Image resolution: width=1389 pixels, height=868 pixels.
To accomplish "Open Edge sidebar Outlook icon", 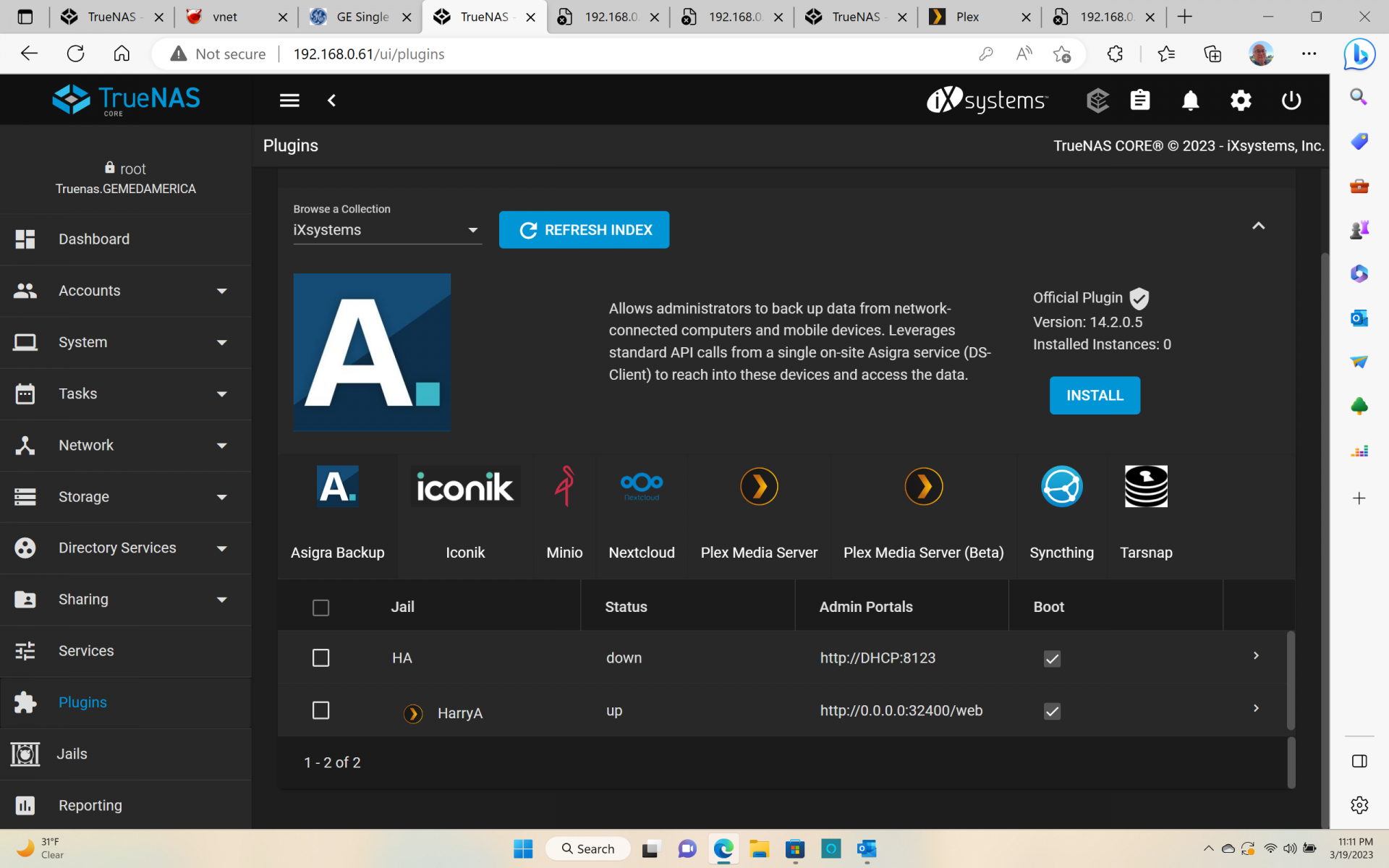I will tap(1359, 318).
